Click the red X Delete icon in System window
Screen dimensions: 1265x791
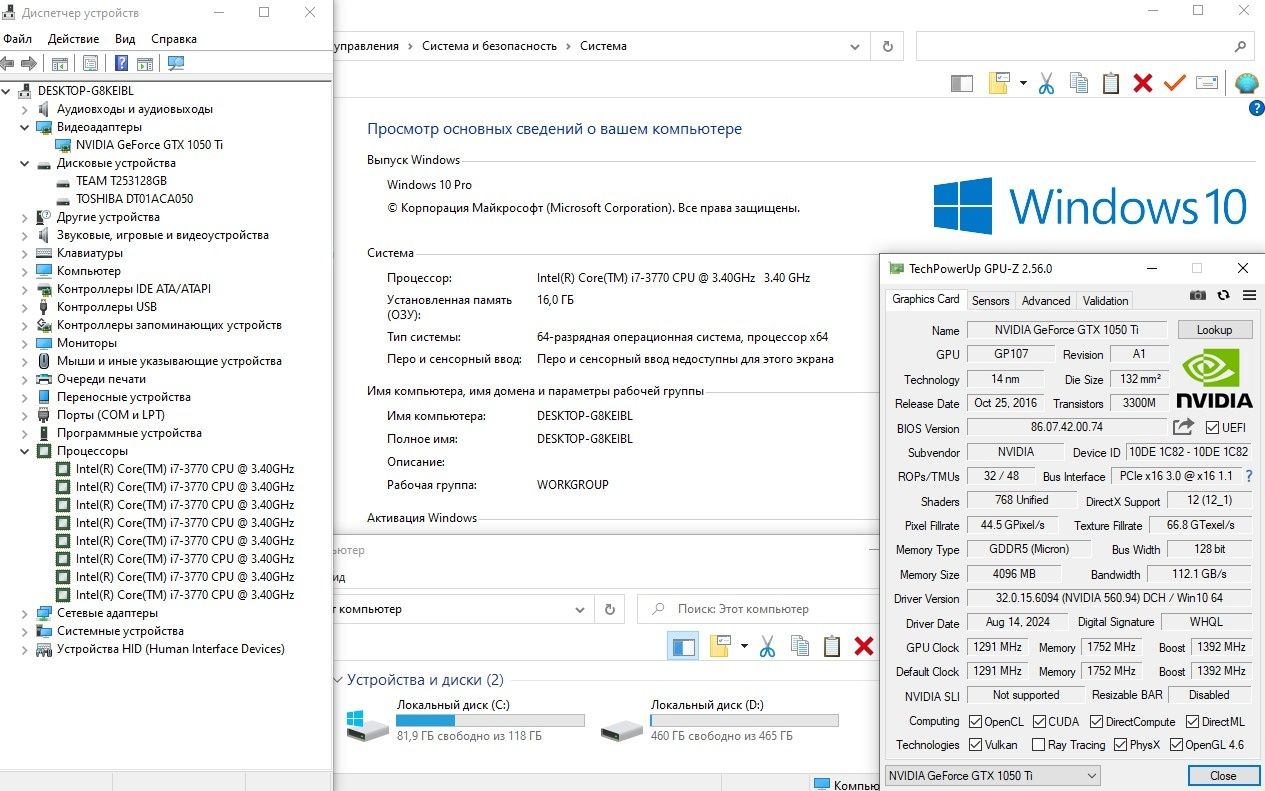coord(1143,83)
